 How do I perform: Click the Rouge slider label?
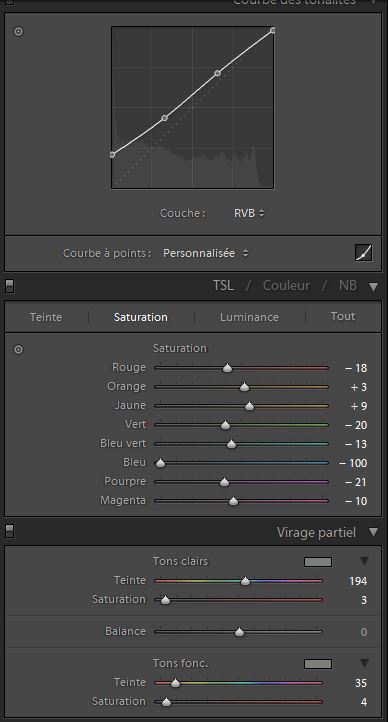[x=129, y=367]
